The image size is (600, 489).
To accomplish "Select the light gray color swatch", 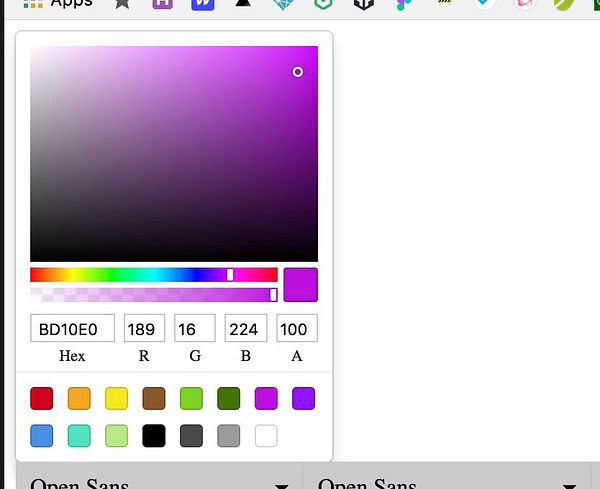I will 229,435.
